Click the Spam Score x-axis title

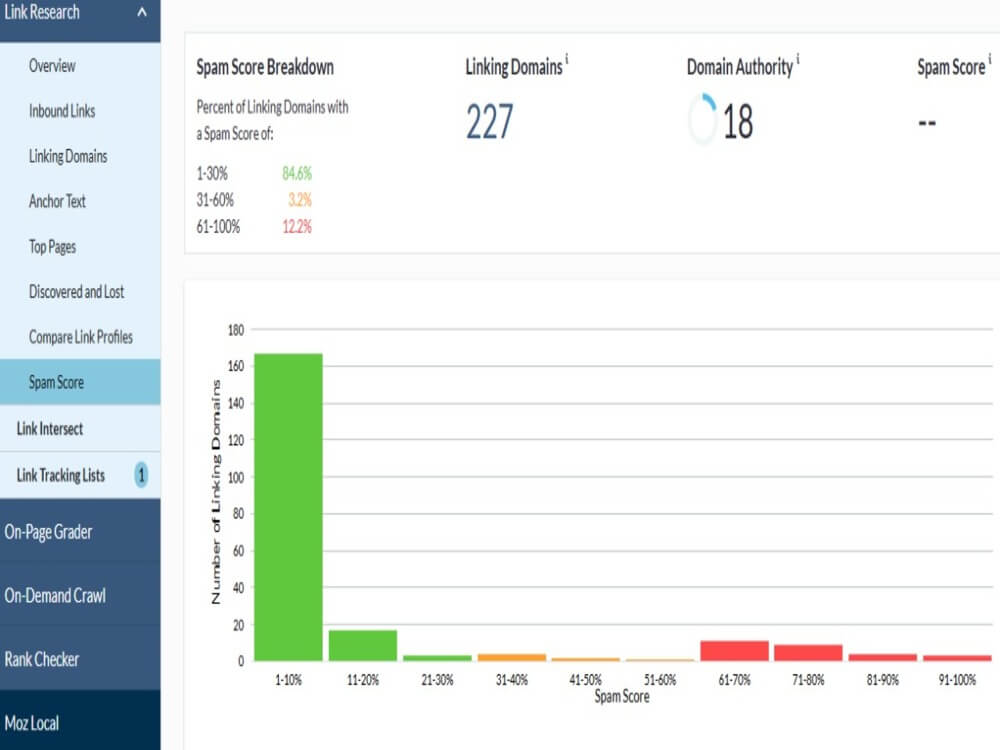(622, 696)
